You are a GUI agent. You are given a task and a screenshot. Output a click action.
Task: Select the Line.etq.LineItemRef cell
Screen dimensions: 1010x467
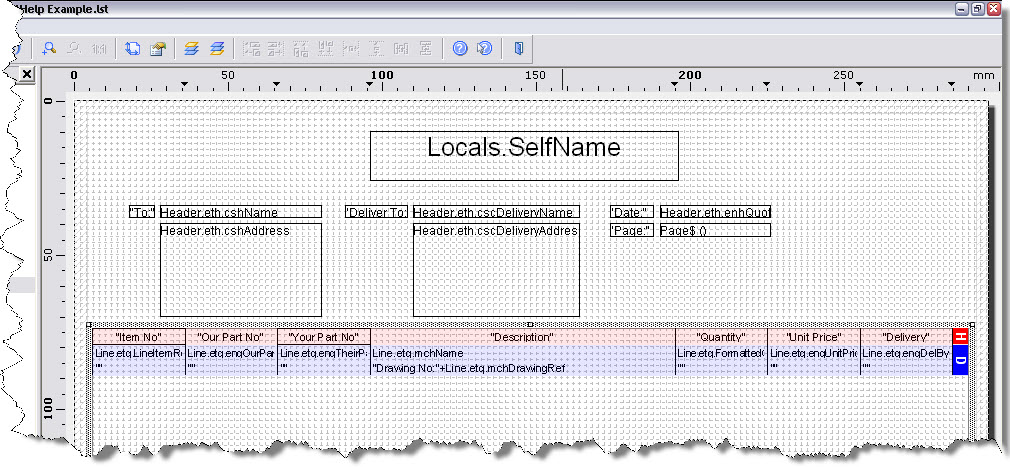139,353
